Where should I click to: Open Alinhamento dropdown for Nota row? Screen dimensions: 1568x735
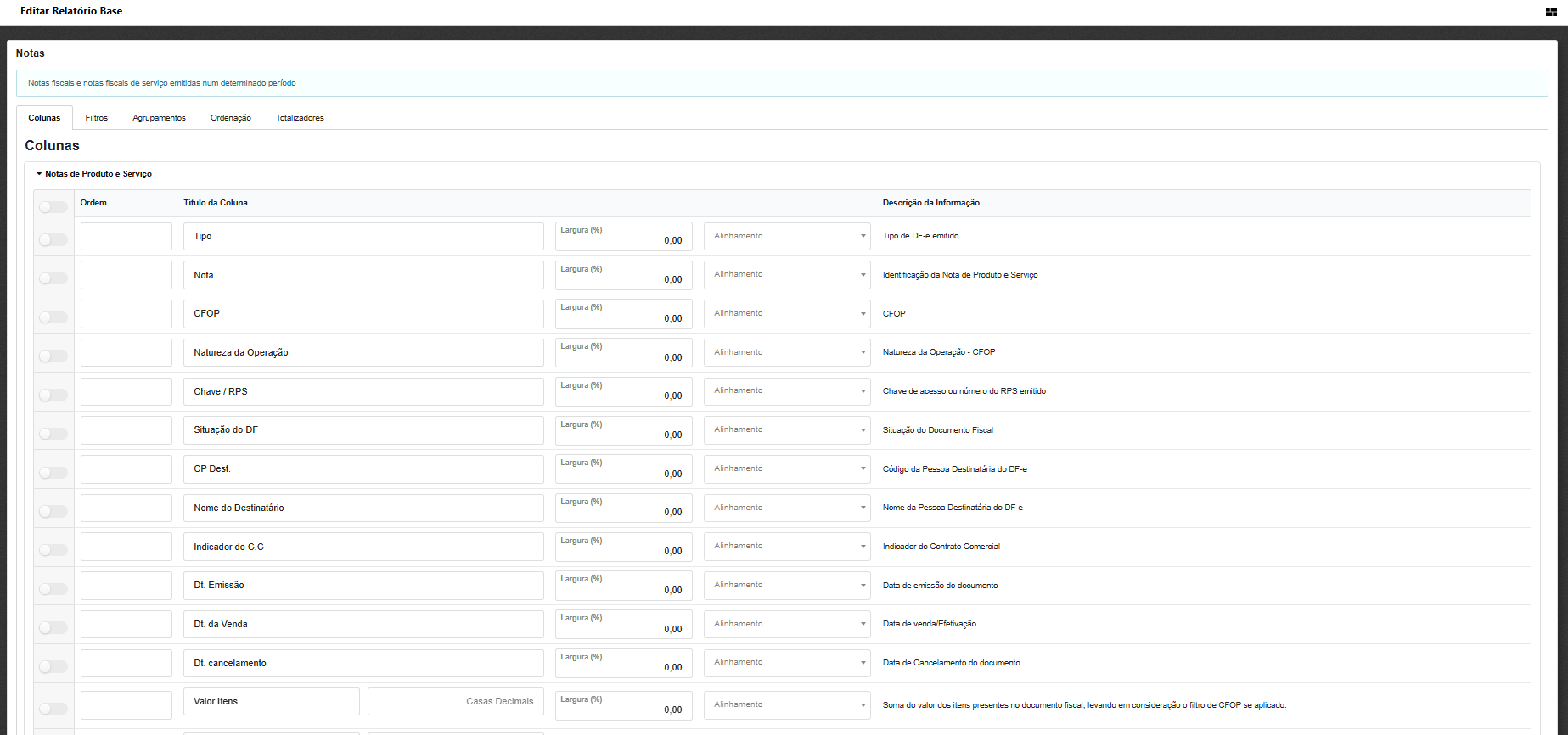pos(786,275)
